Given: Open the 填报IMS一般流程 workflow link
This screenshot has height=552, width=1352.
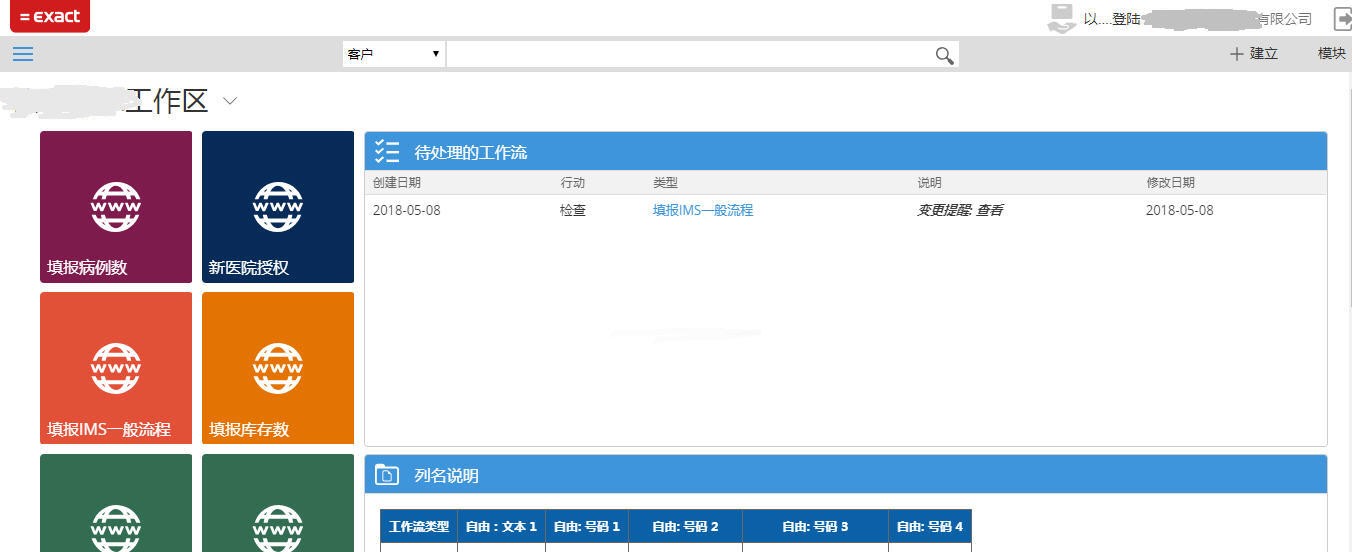Looking at the screenshot, I should [702, 211].
